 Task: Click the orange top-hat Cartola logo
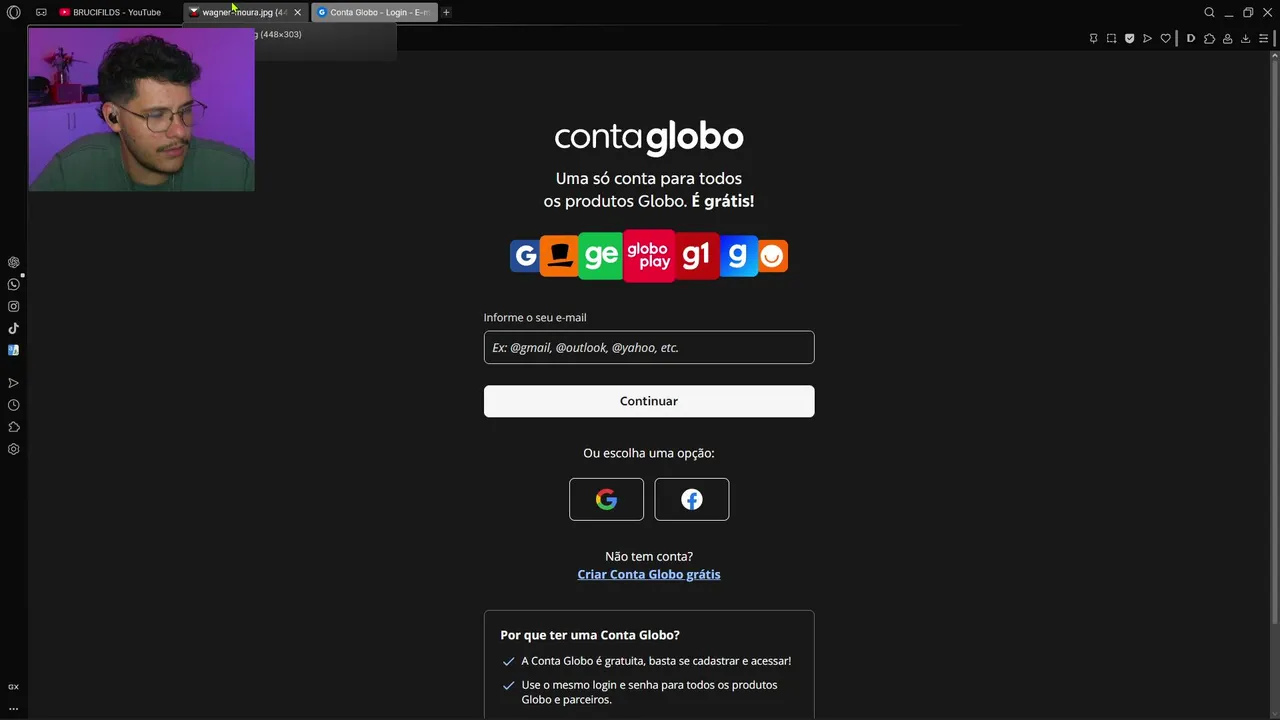[x=560, y=256]
